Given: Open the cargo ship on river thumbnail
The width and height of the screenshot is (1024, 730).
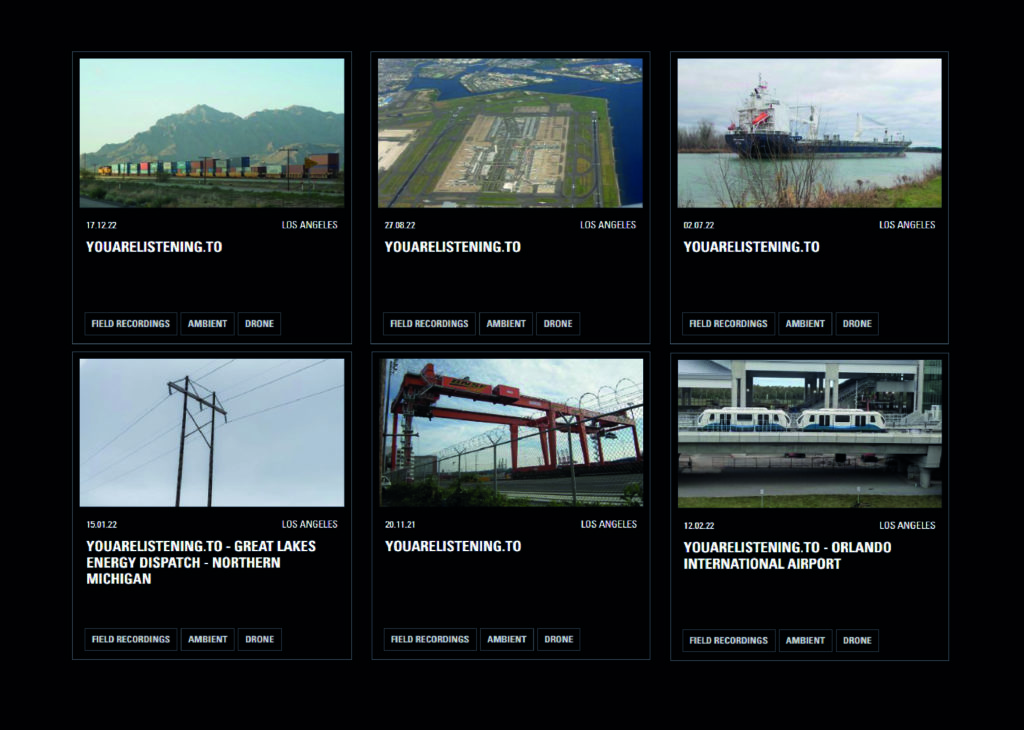Looking at the screenshot, I should click(x=809, y=133).
